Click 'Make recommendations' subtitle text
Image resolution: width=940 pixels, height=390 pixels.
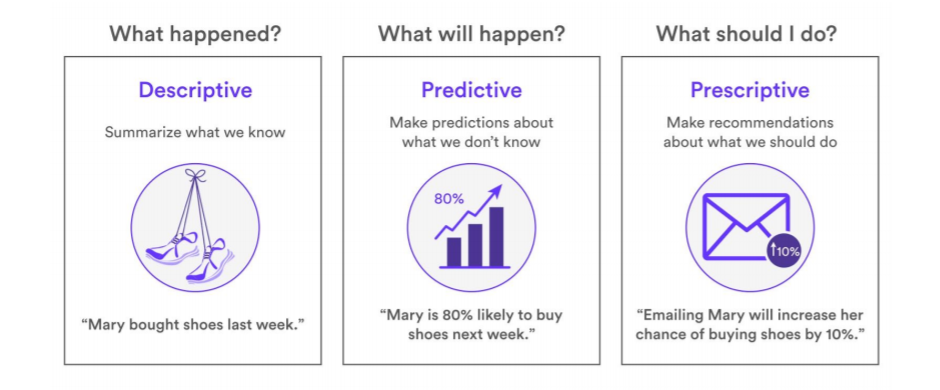(750, 122)
